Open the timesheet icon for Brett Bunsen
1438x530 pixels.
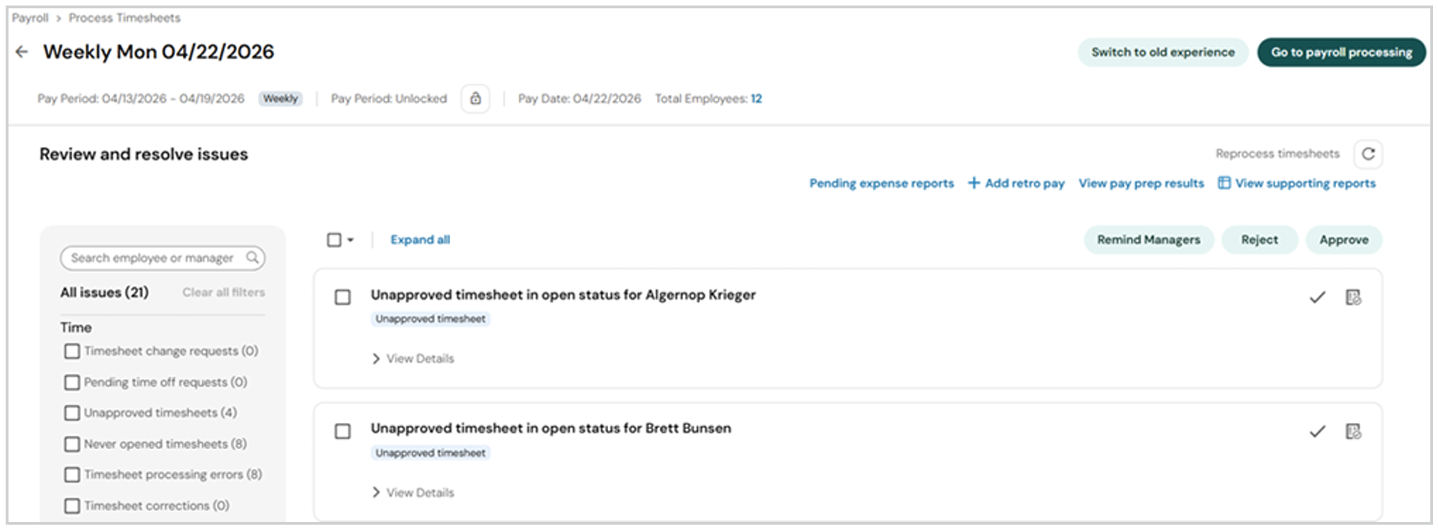click(1354, 431)
